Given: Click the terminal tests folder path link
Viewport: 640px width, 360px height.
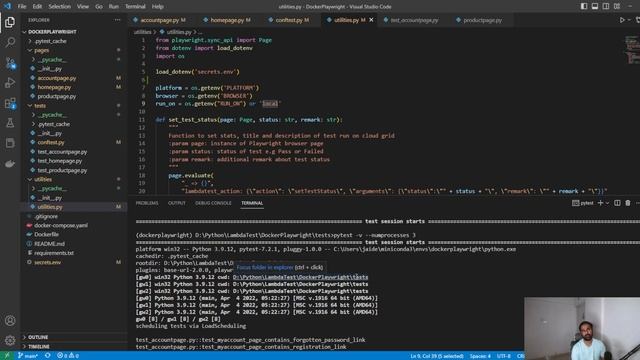Looking at the screenshot, I should [x=300, y=277].
